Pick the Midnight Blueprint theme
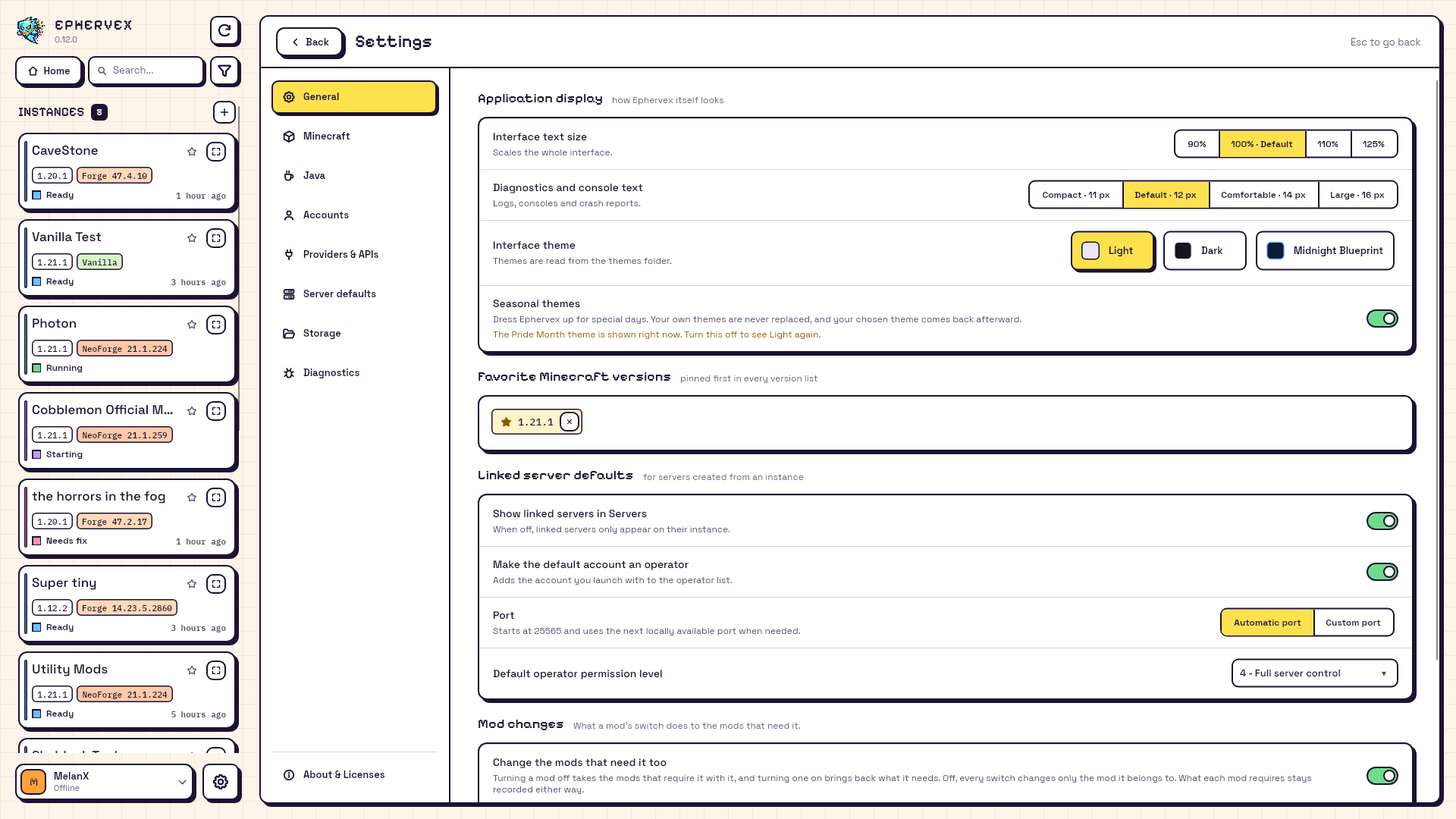Viewport: 1456px width, 819px height. tap(1324, 251)
